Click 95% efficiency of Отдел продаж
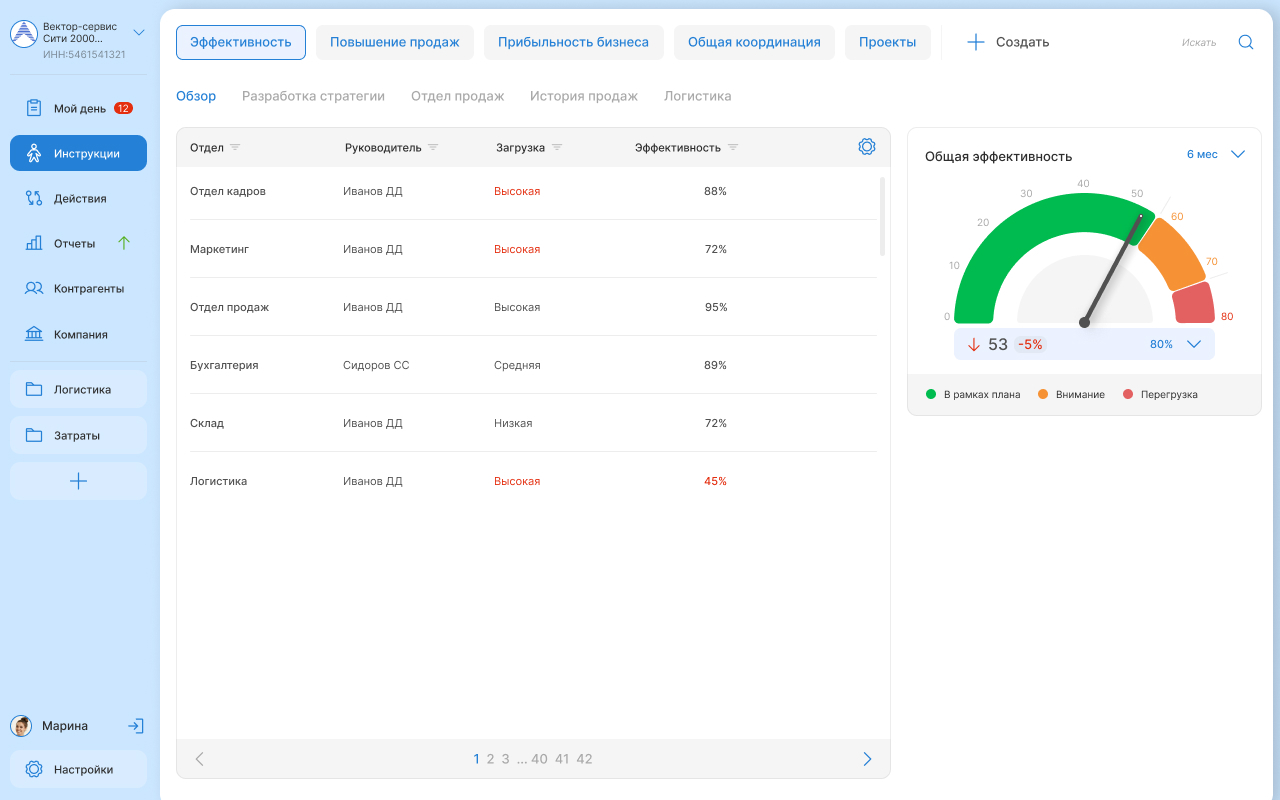This screenshot has width=1280, height=800. click(716, 307)
